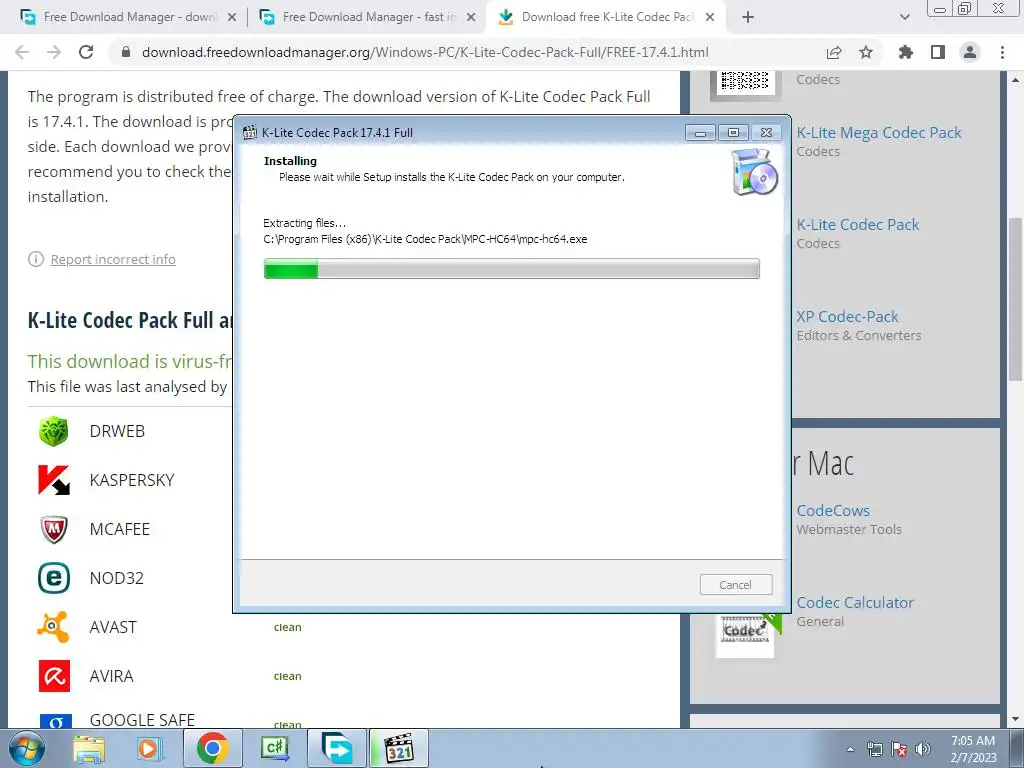Close the first Free Download Manager tab
The image size is (1024, 768).
click(232, 18)
